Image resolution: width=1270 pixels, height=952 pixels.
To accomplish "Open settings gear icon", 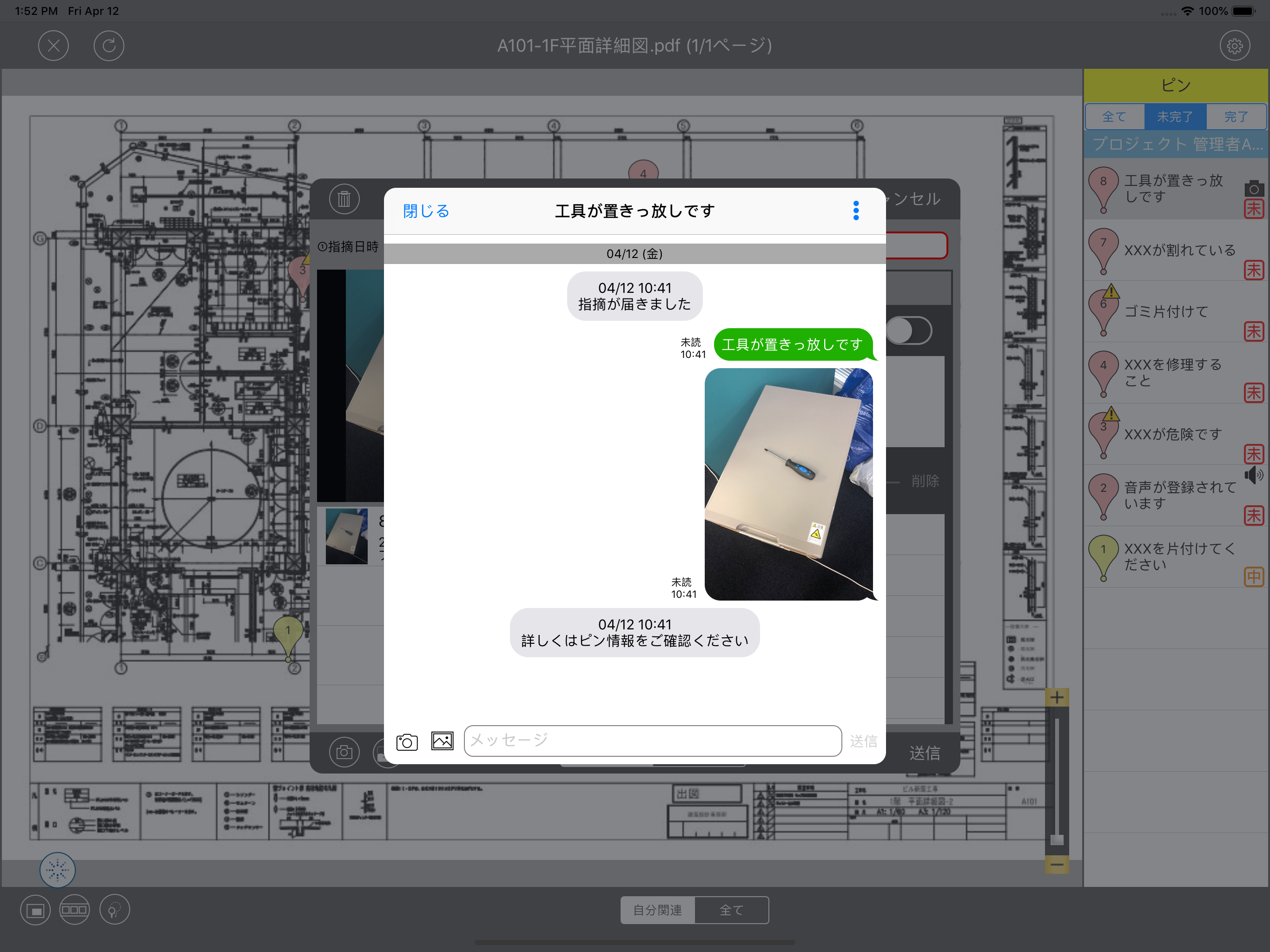I will click(x=1234, y=46).
